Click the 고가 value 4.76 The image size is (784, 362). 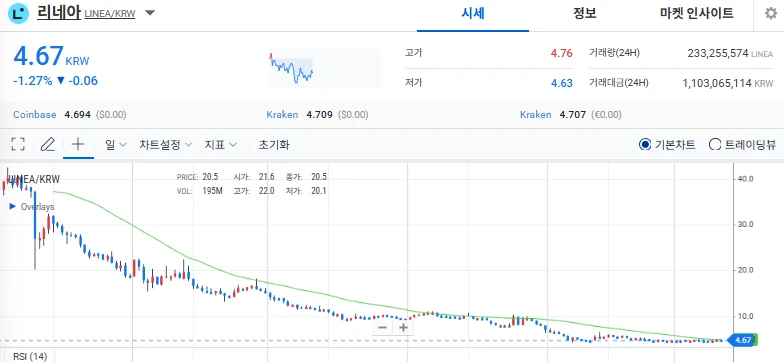562,53
